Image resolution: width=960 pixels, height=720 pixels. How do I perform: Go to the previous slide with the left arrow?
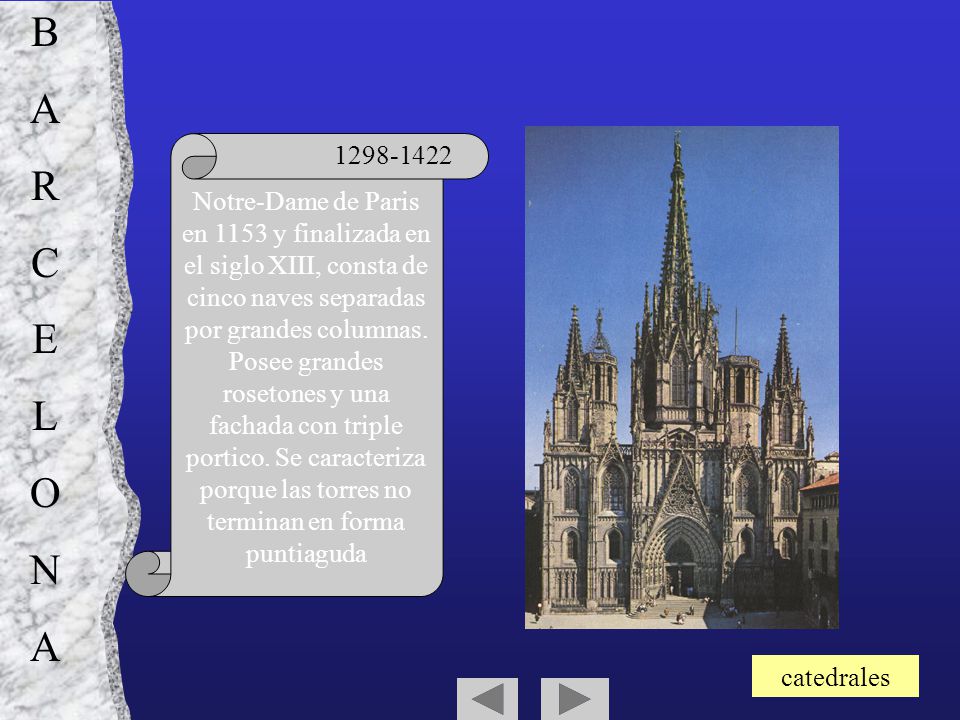click(x=487, y=699)
